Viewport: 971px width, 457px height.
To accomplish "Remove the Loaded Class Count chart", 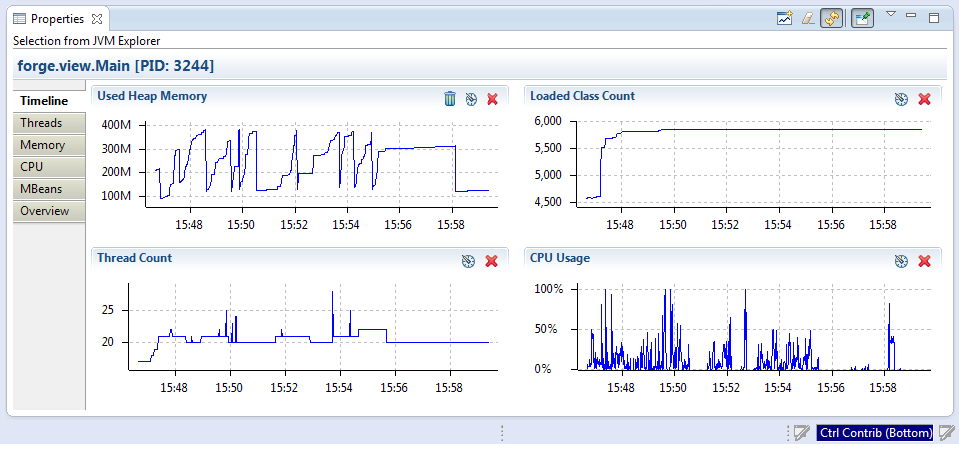I will pyautogui.click(x=924, y=98).
